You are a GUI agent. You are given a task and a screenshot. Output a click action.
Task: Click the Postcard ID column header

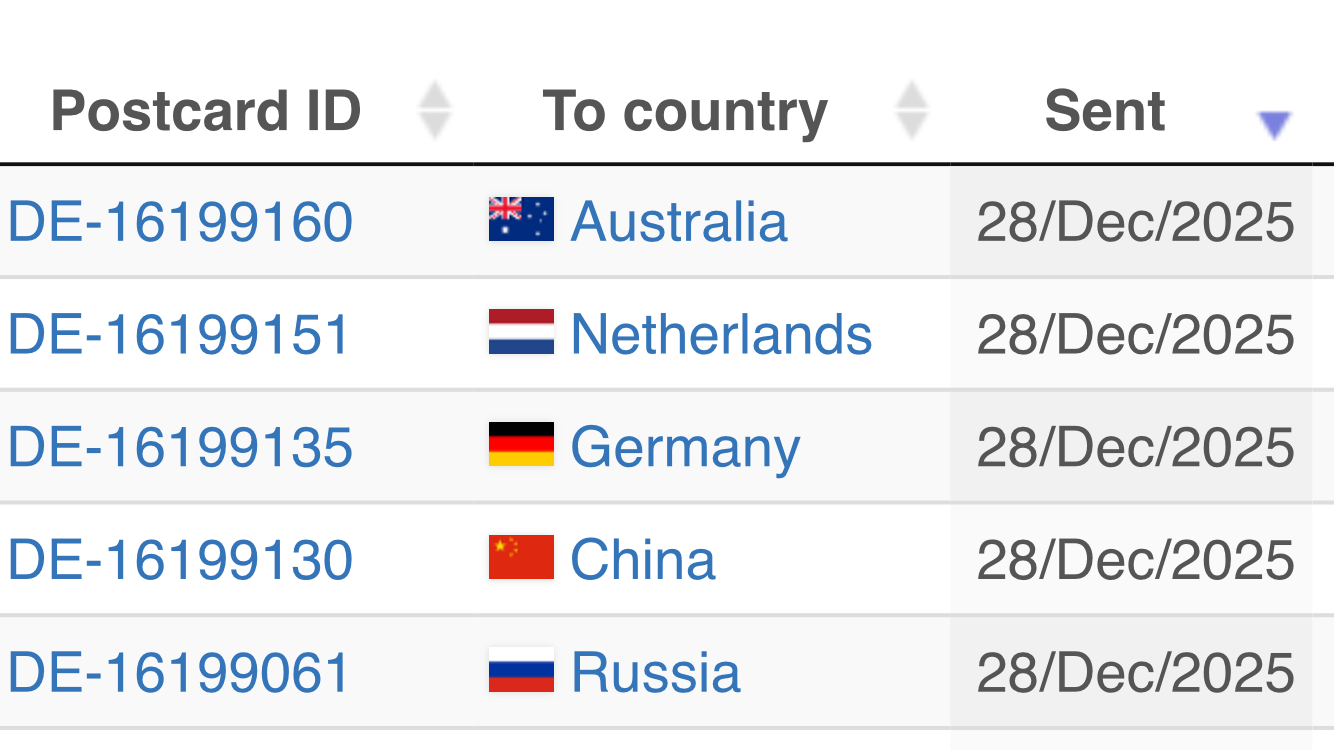(206, 111)
